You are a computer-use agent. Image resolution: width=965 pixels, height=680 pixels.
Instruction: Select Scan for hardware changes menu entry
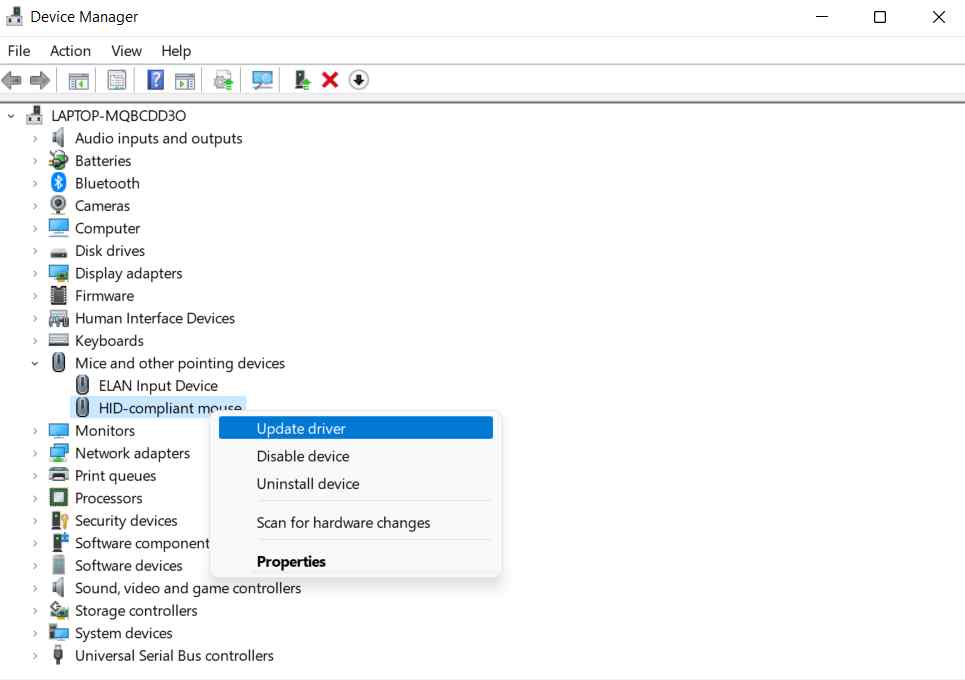click(356, 522)
